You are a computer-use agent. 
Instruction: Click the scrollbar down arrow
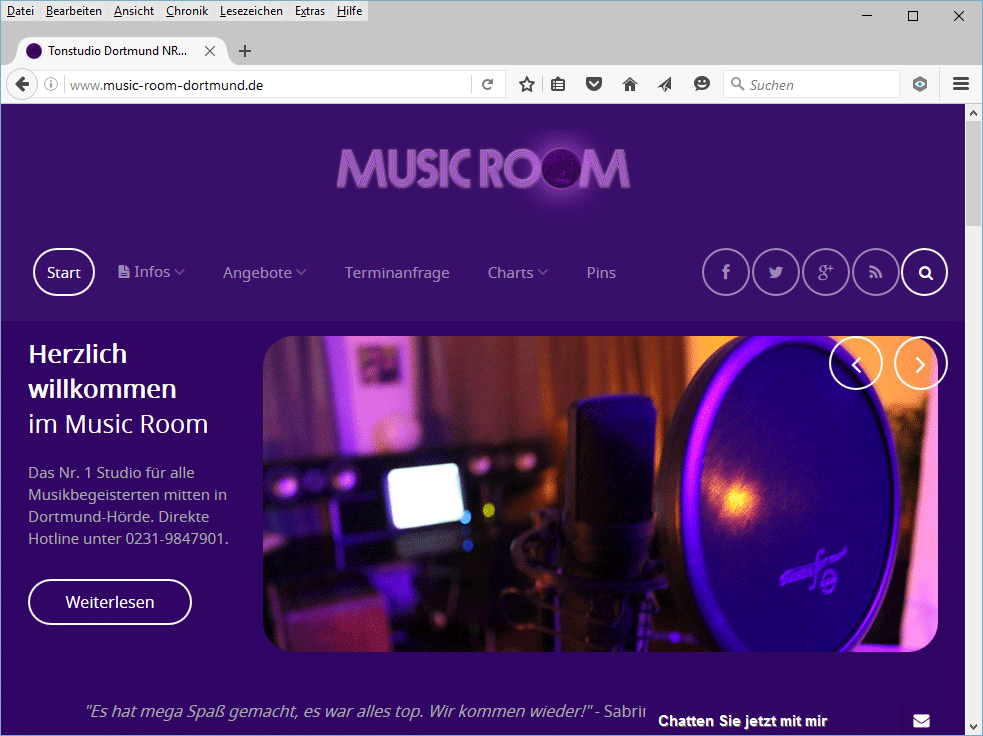(x=973, y=727)
